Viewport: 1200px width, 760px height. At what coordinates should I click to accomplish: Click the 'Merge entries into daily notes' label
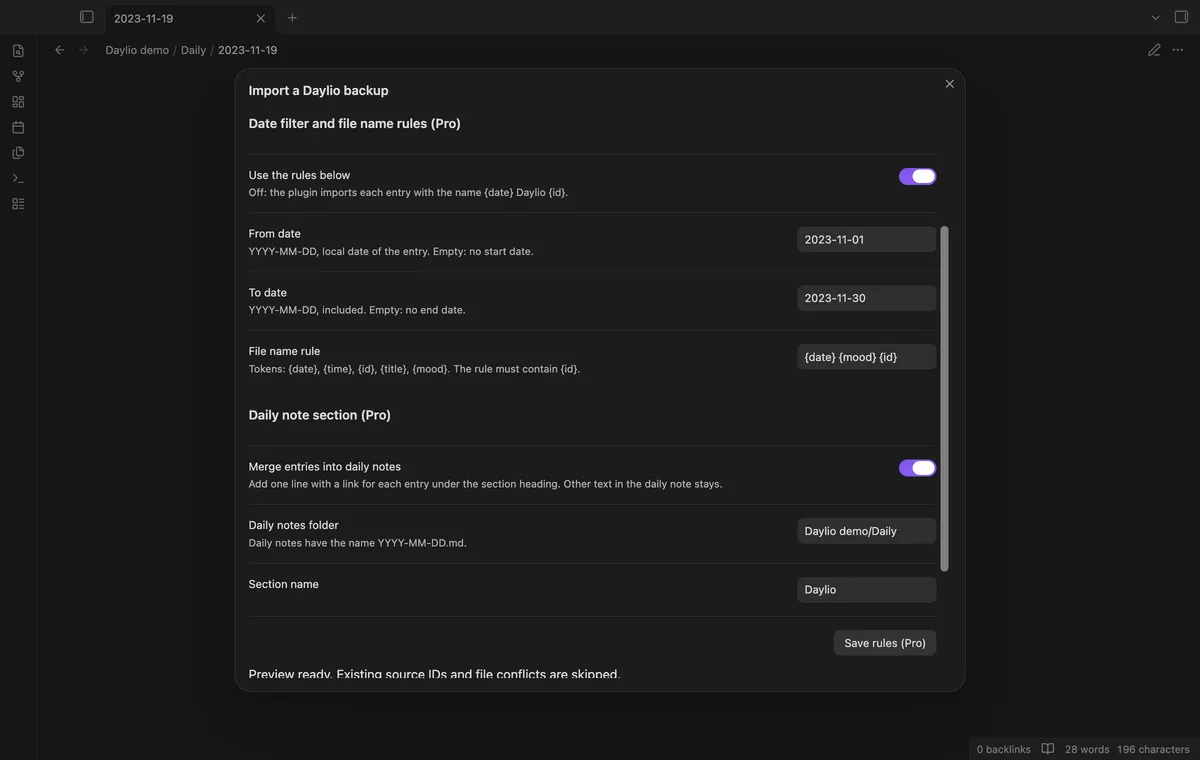[324, 467]
